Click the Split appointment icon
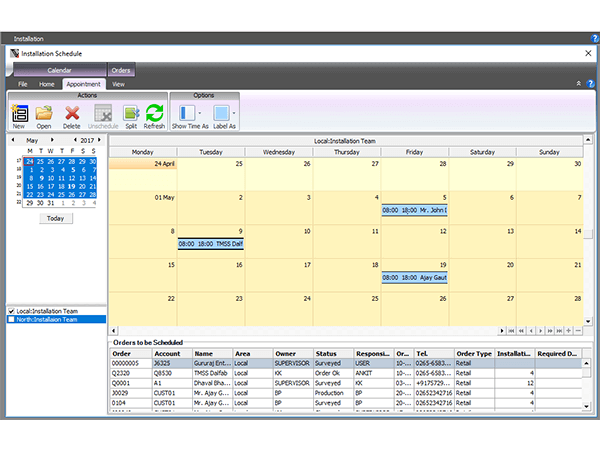The image size is (600, 450). point(131,115)
